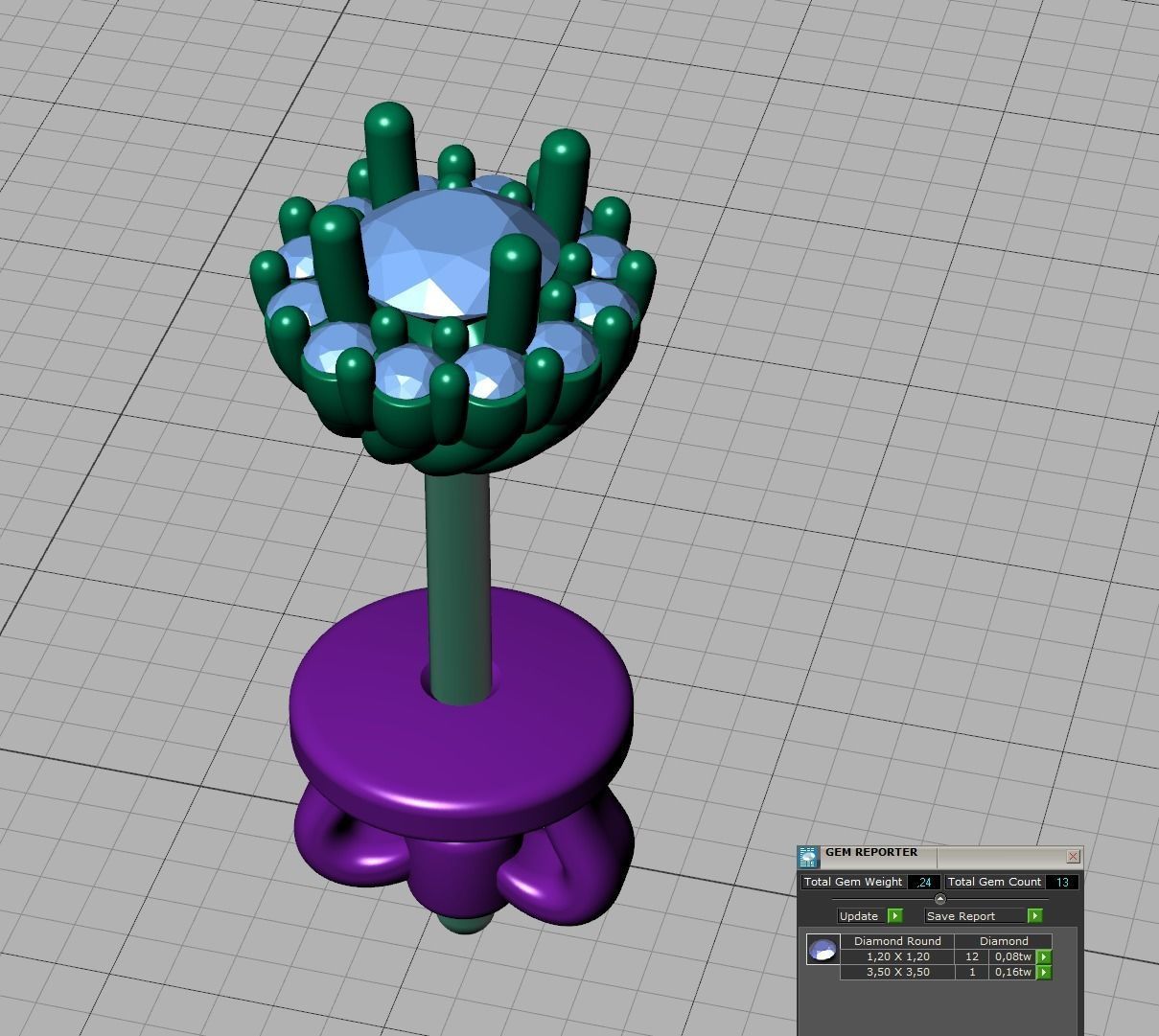
Task: Select the round diamond thumbnail
Action: (823, 950)
